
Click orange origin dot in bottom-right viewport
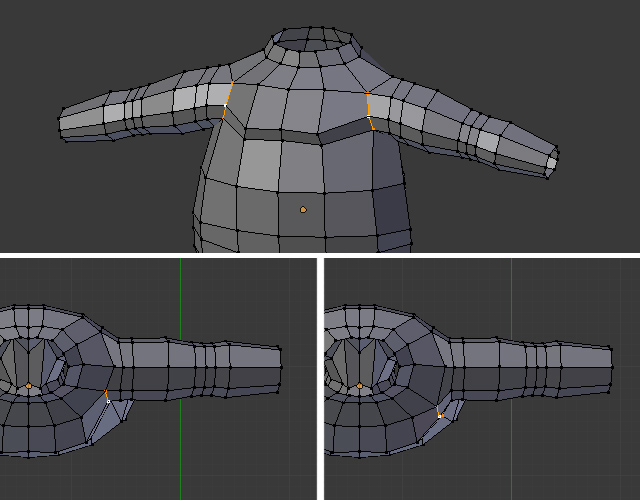[360, 385]
